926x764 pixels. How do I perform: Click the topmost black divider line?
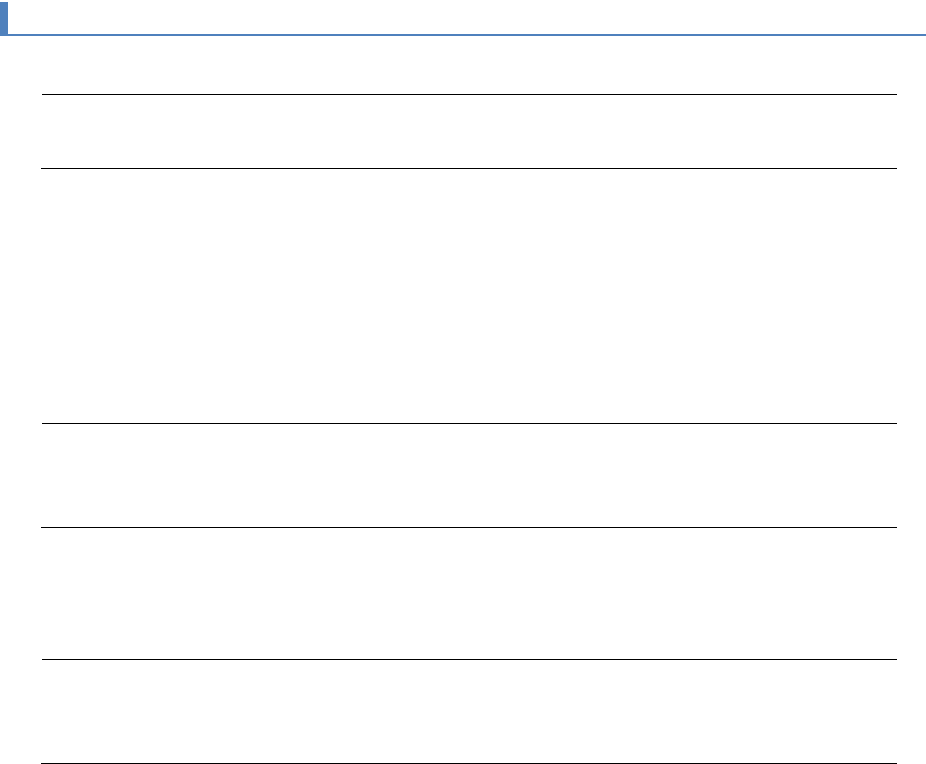tap(468, 95)
